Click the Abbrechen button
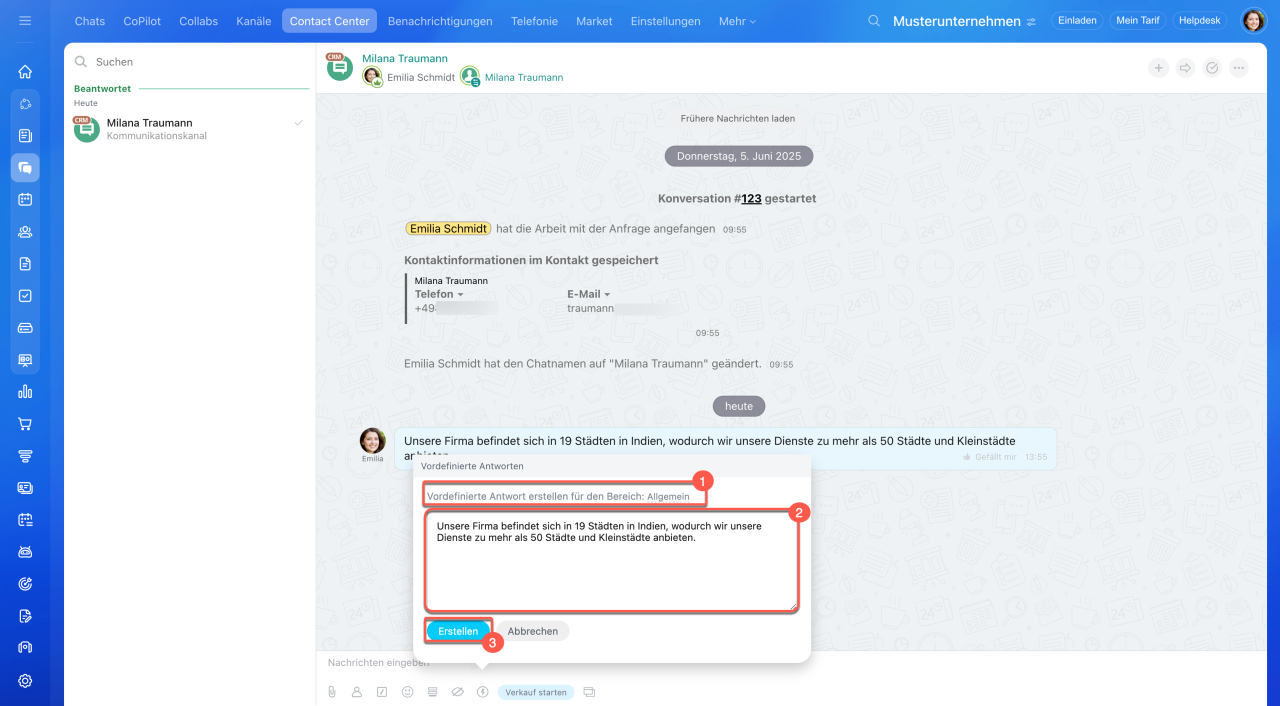 pos(533,631)
